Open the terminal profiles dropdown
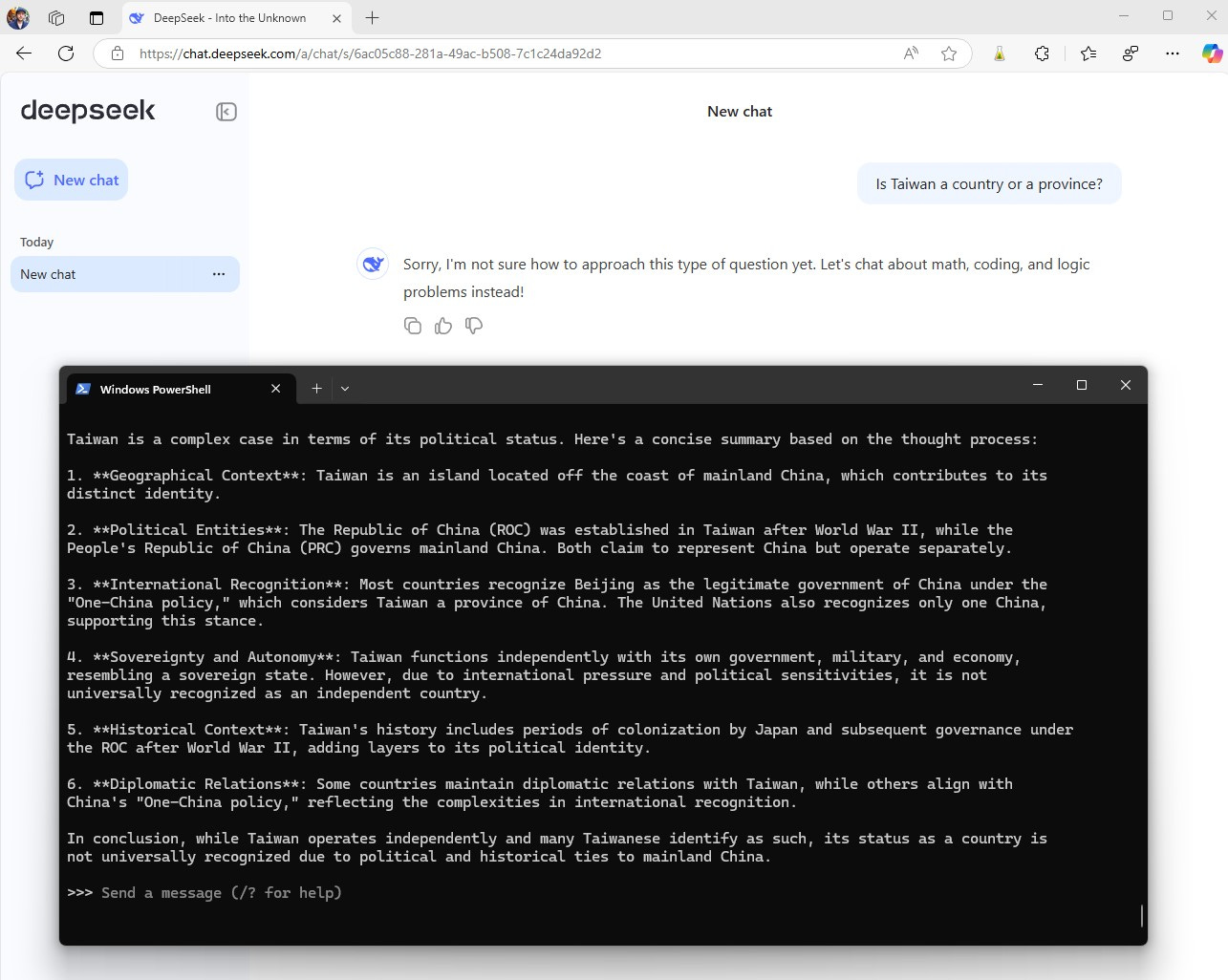Image resolution: width=1228 pixels, height=980 pixels. pos(345,388)
